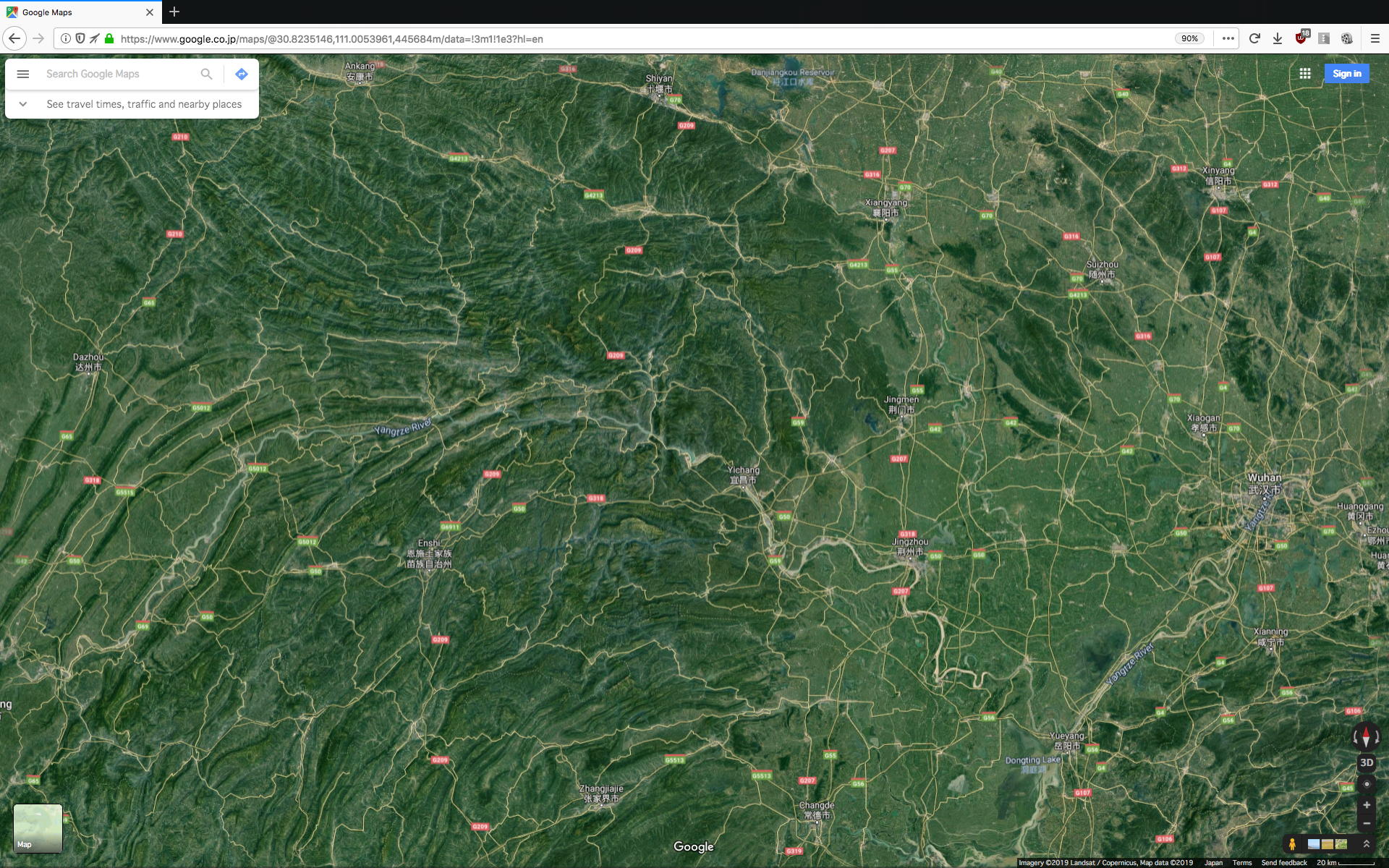Reset map orientation with the compass
The width and height of the screenshot is (1389, 868).
1366,736
